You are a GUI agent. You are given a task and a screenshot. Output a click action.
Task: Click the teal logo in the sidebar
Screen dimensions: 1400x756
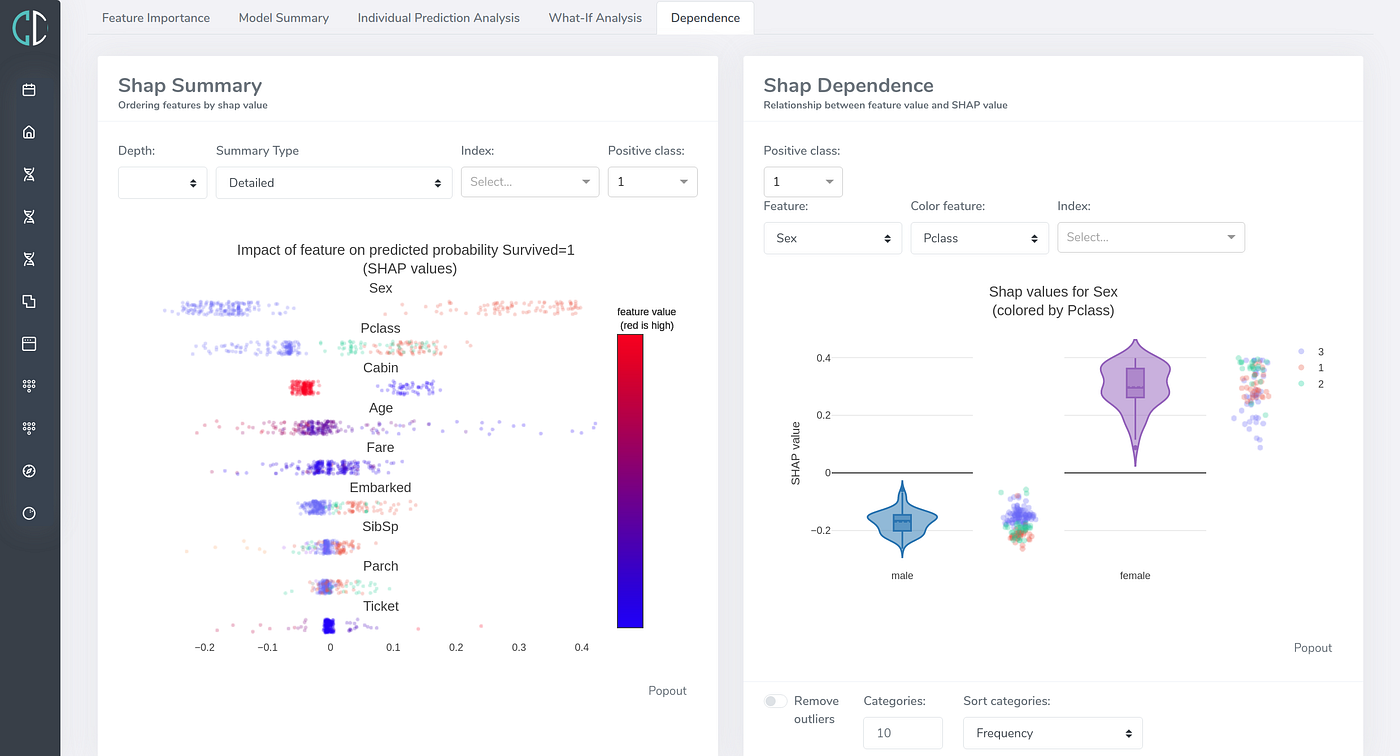point(29,27)
